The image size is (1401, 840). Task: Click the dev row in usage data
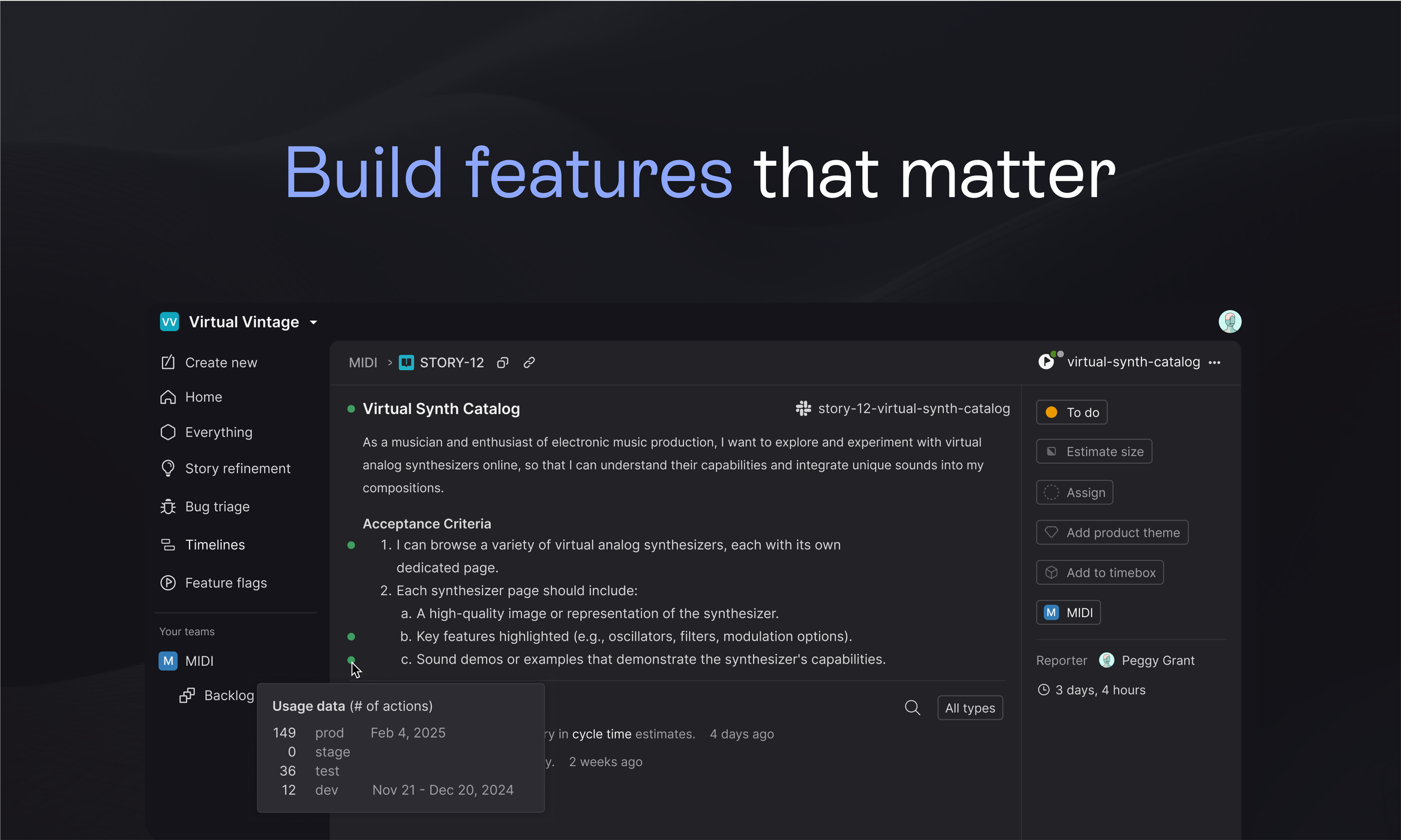click(397, 790)
